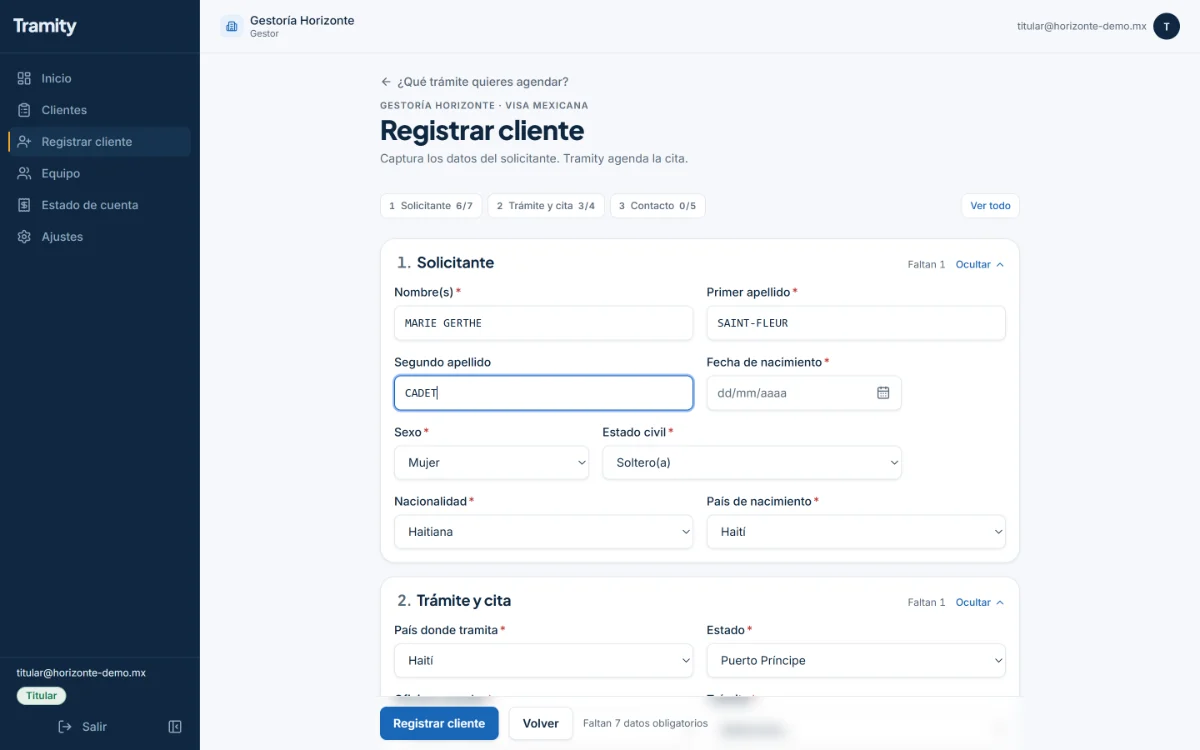The image size is (1200, 750).
Task: Click the Gestoría Horizonte name in header
Action: [302, 20]
